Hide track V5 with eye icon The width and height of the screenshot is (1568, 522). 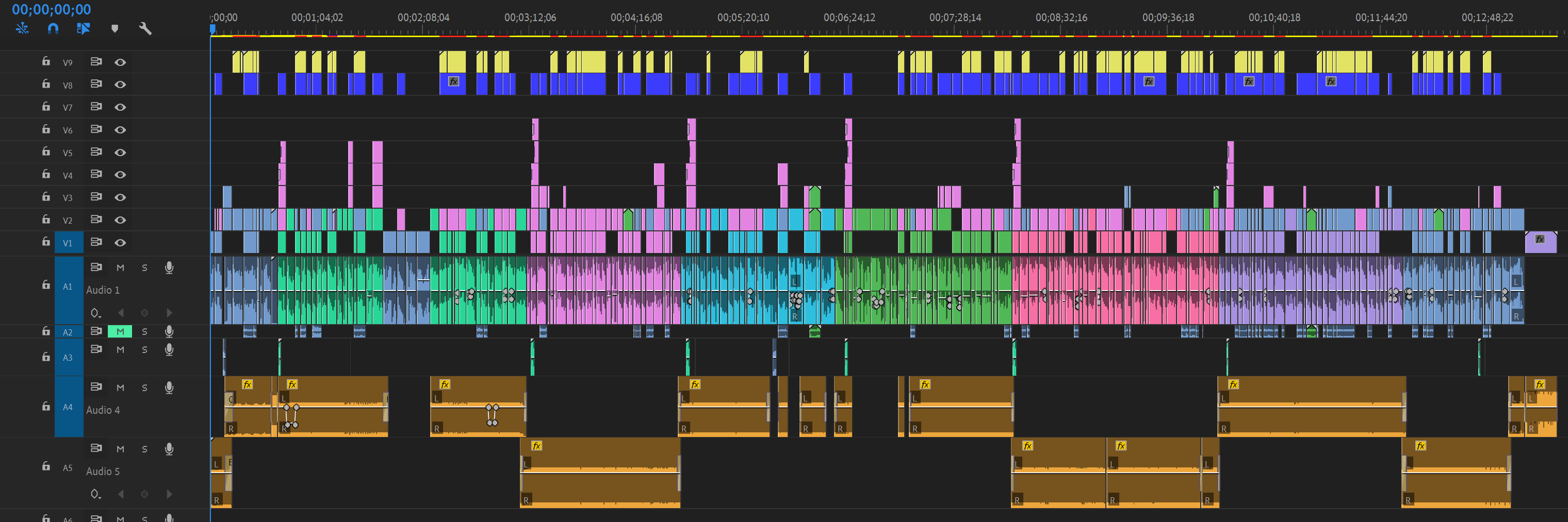[x=121, y=152]
